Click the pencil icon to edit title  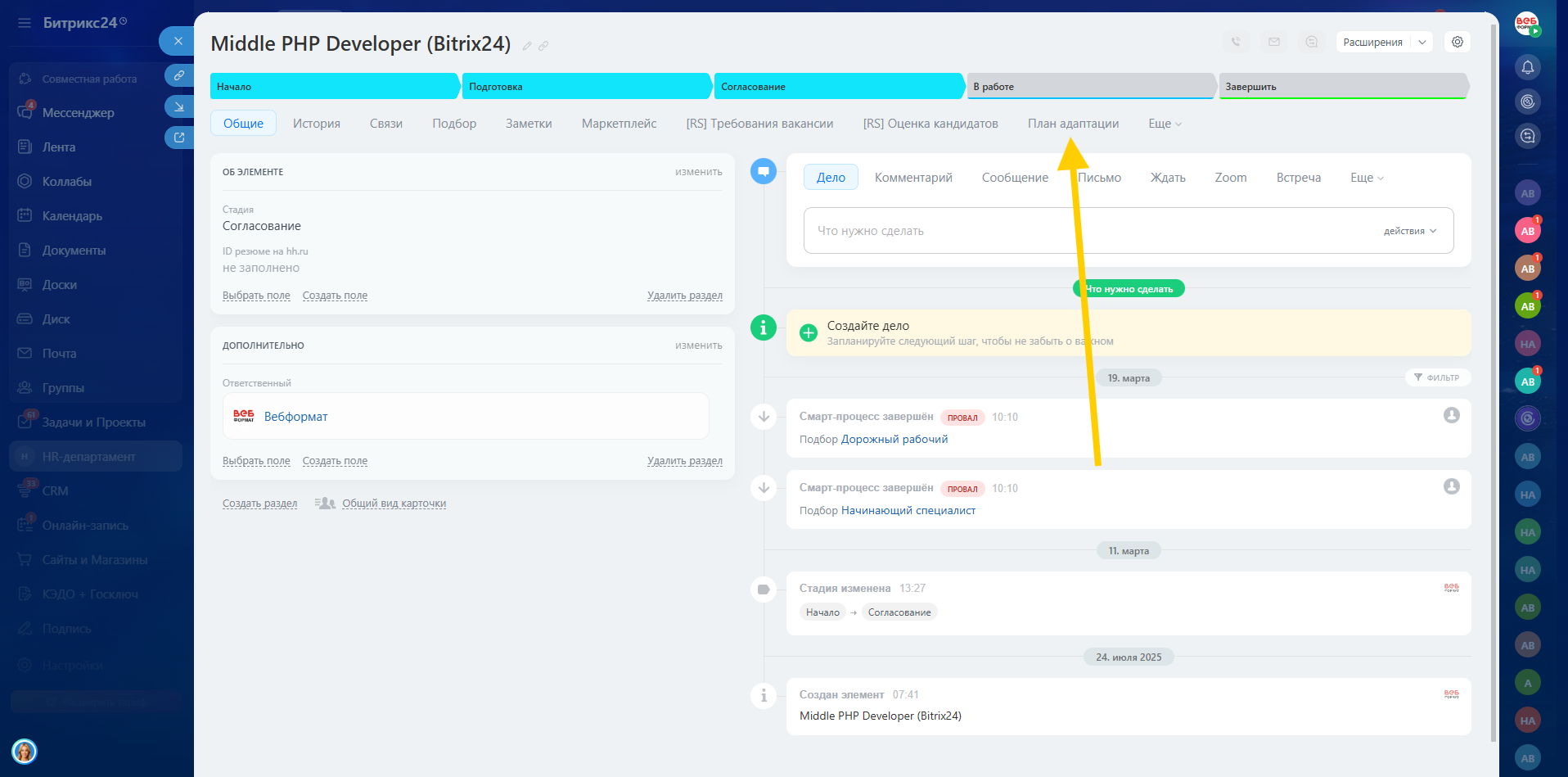point(527,46)
